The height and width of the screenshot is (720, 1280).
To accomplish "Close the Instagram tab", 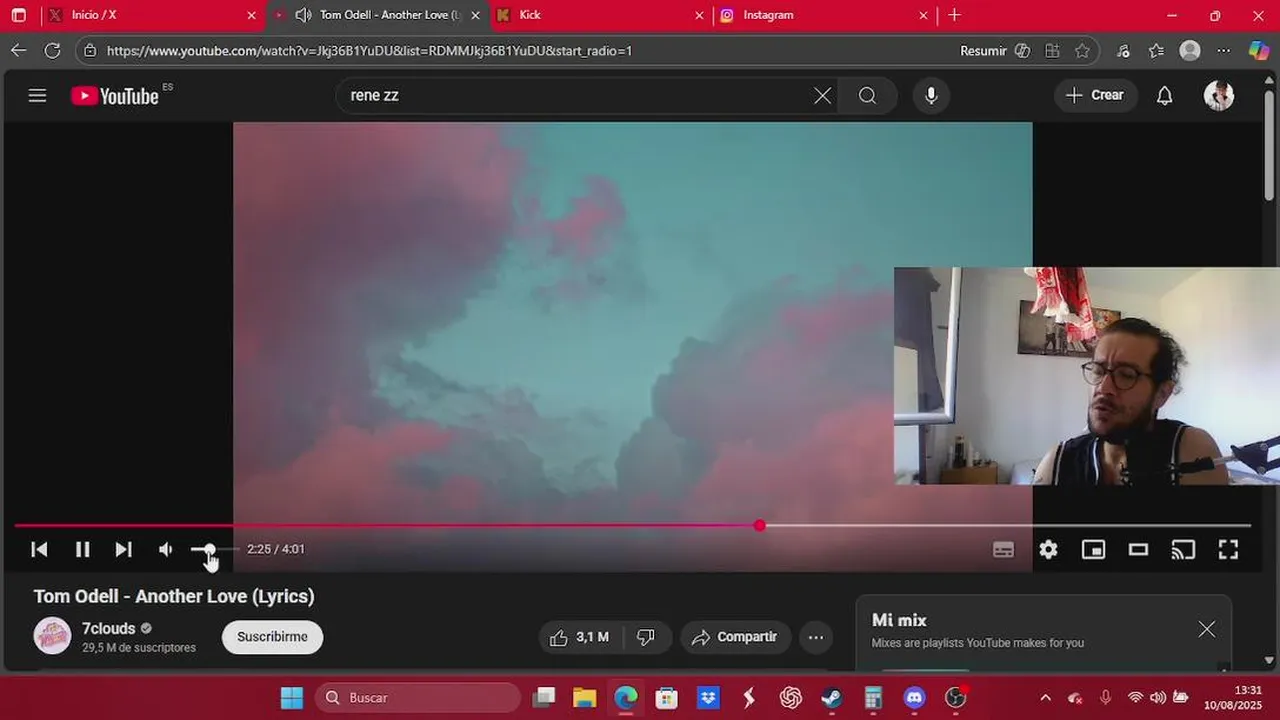I will click(923, 15).
